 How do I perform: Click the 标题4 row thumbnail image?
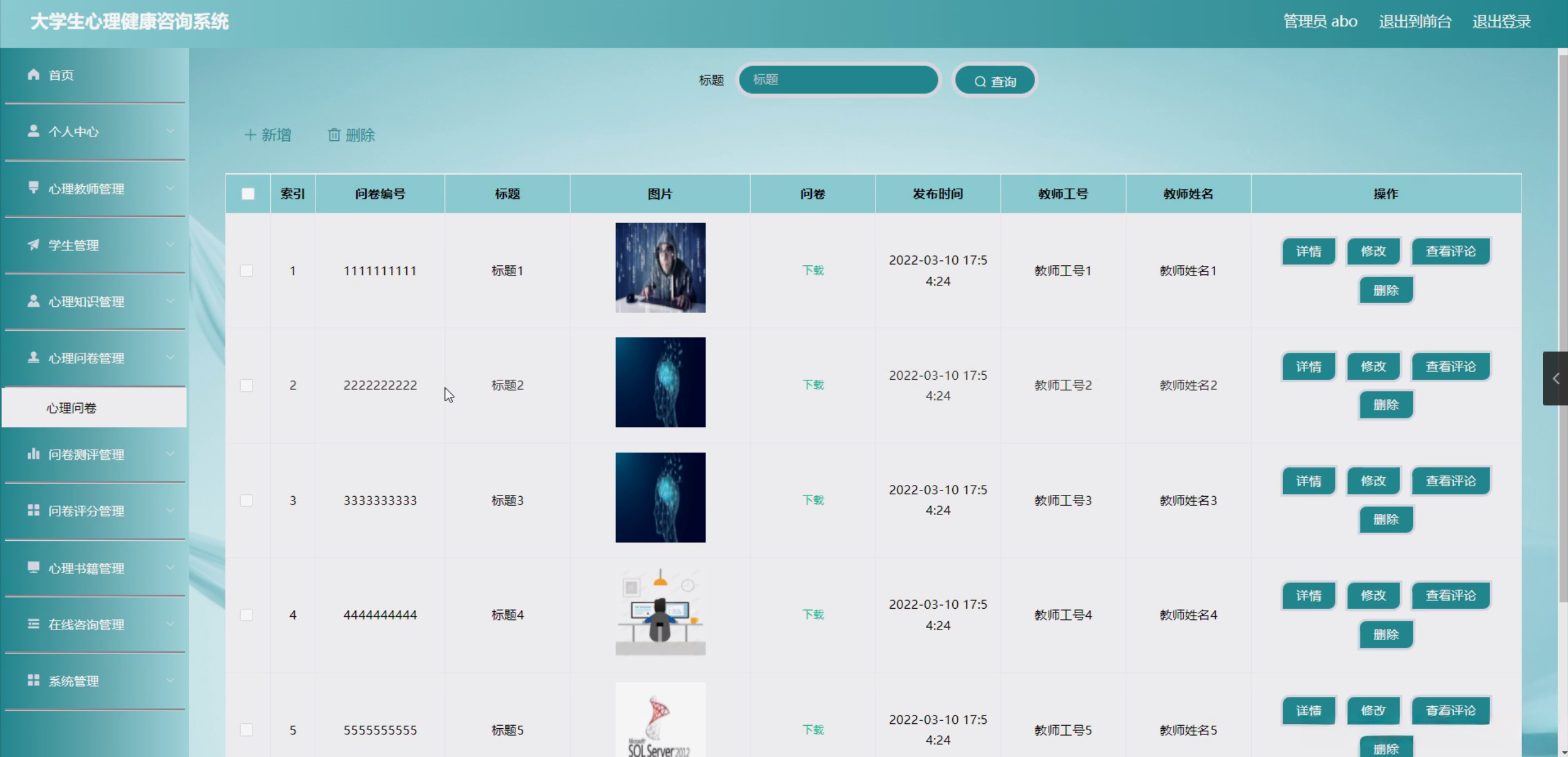click(660, 612)
